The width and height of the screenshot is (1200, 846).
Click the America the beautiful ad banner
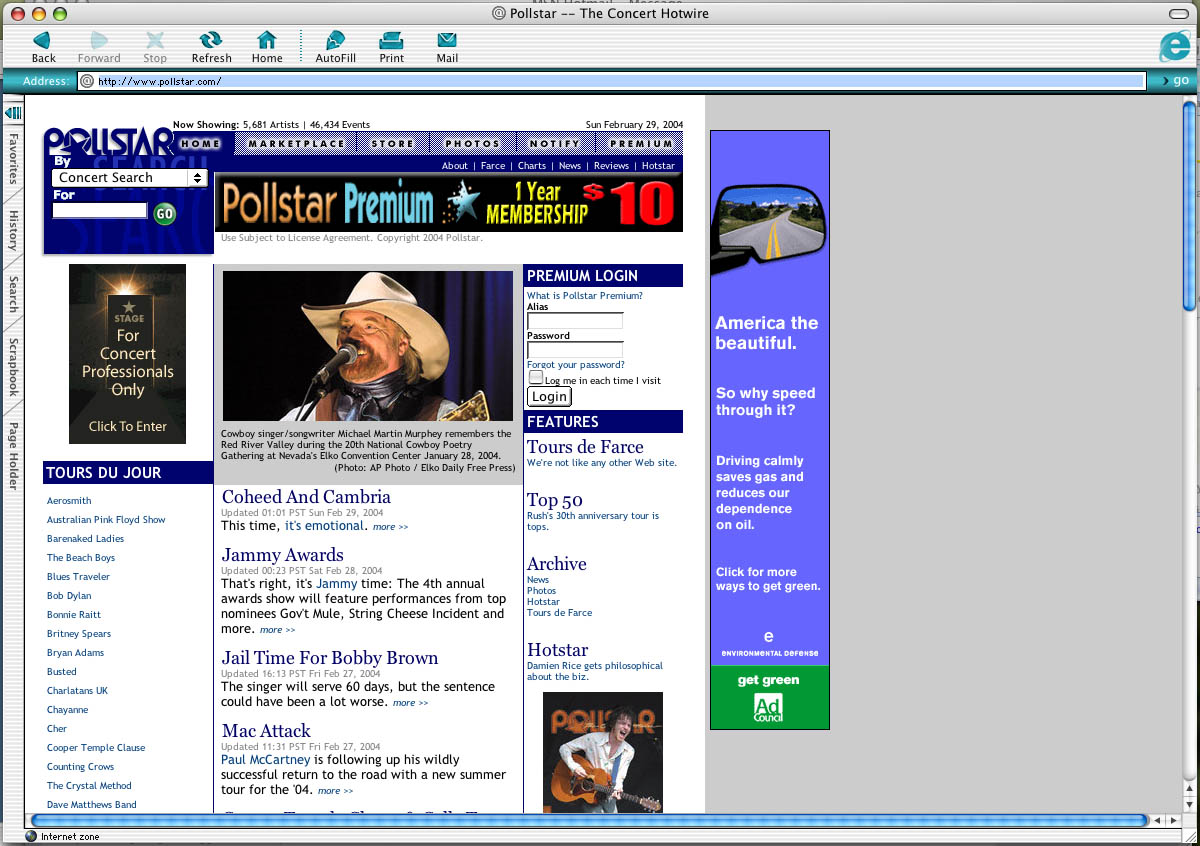tap(769, 429)
